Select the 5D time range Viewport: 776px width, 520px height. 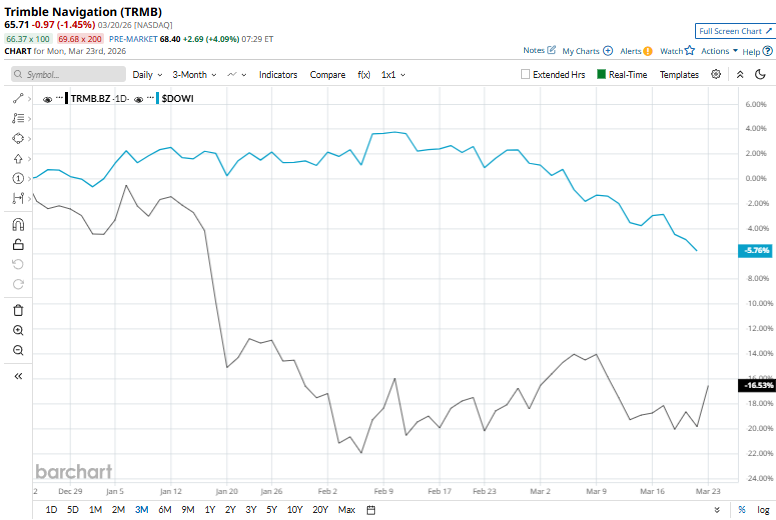click(x=73, y=510)
